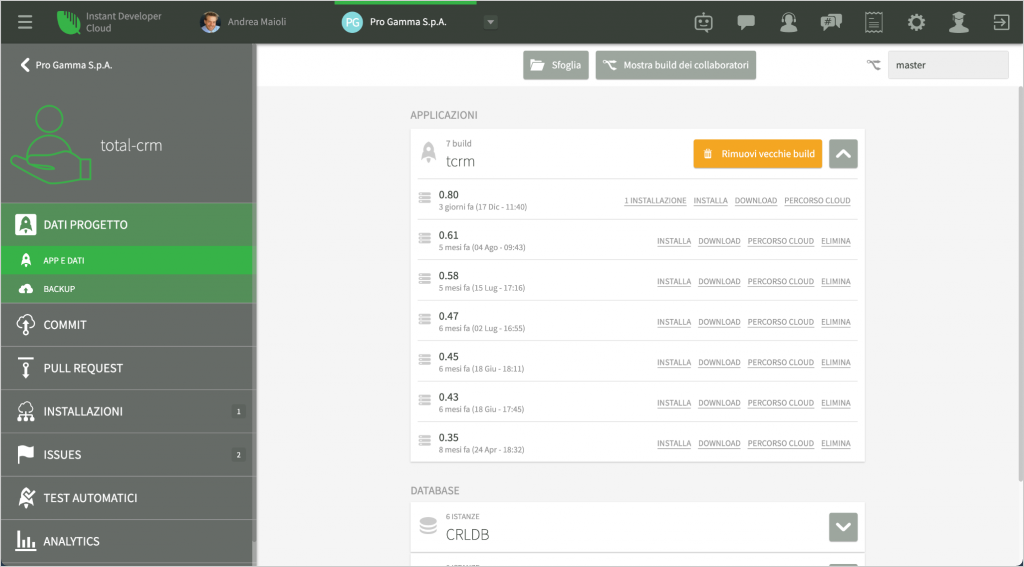The image size is (1024, 567).
Task: Click the list icon of build 0.45
Action: click(x=424, y=359)
